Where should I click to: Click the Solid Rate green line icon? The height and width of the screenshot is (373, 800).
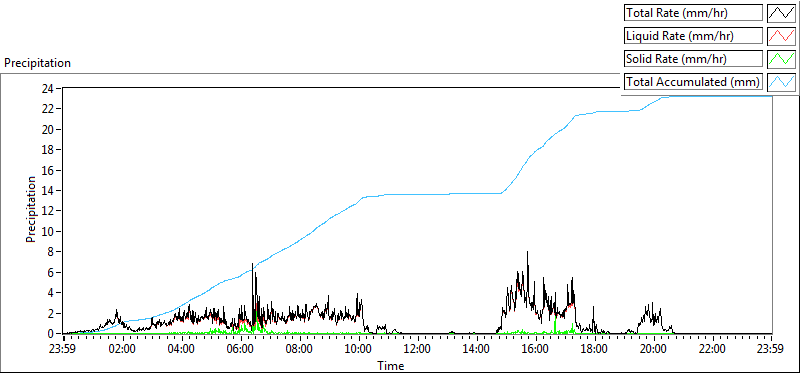point(781,58)
